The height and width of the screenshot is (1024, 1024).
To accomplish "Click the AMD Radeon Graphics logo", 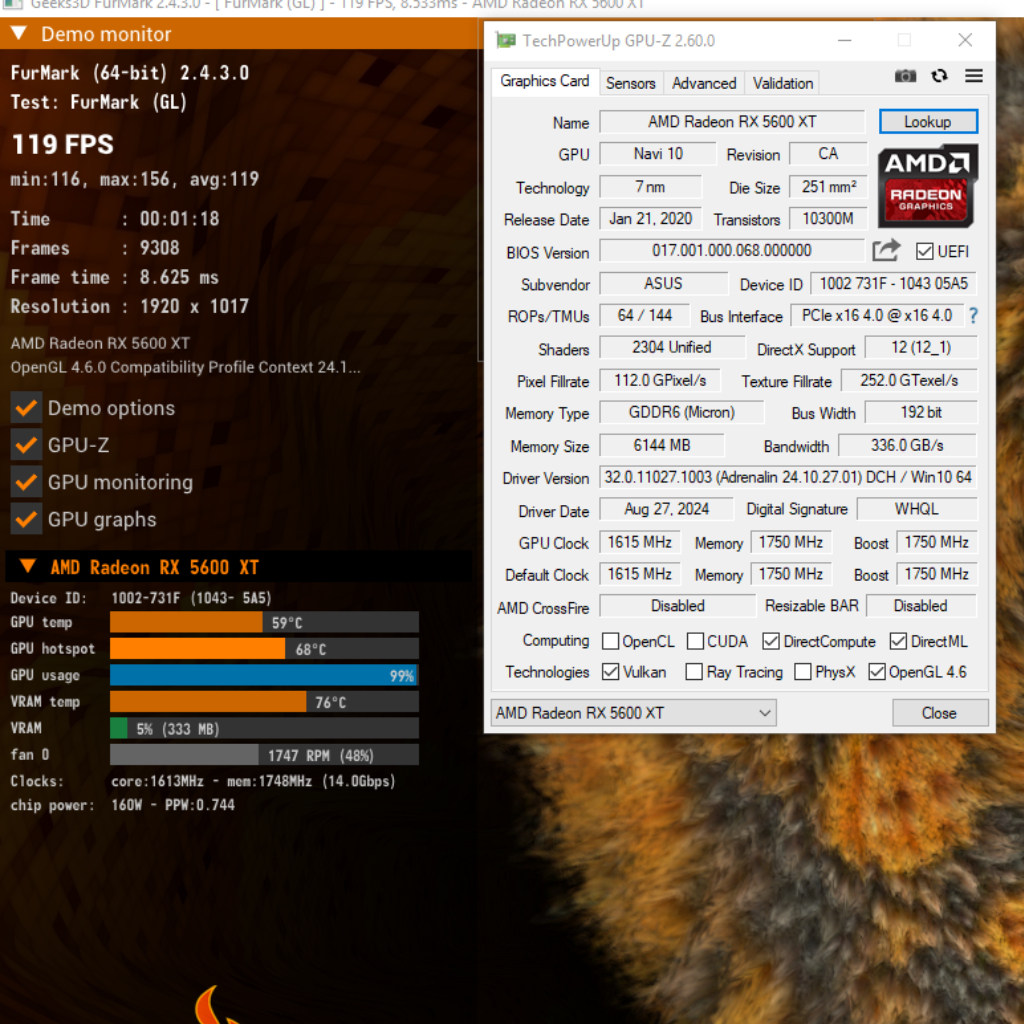I will point(927,185).
